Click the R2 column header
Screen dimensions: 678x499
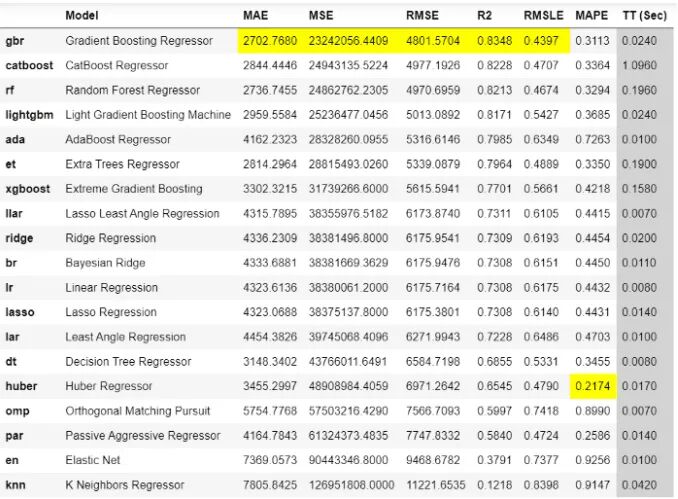coord(484,16)
